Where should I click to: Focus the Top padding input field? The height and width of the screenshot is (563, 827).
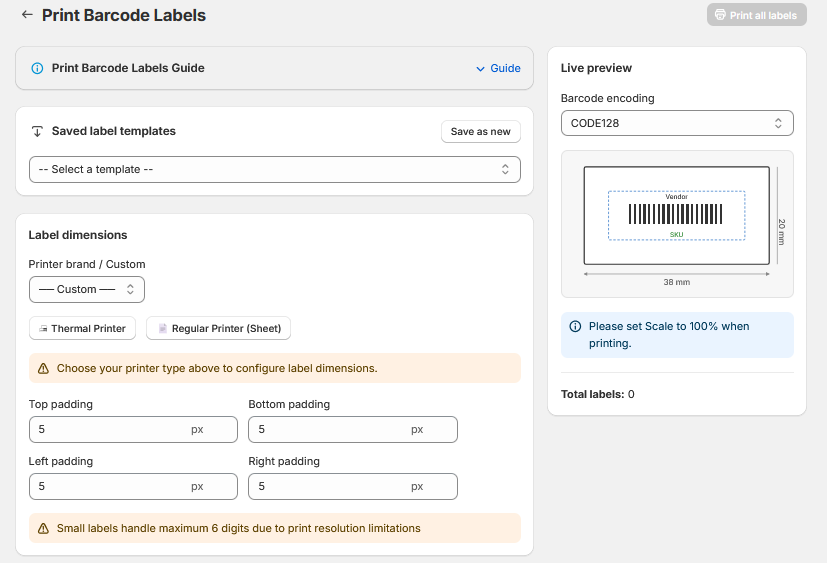click(x=133, y=430)
